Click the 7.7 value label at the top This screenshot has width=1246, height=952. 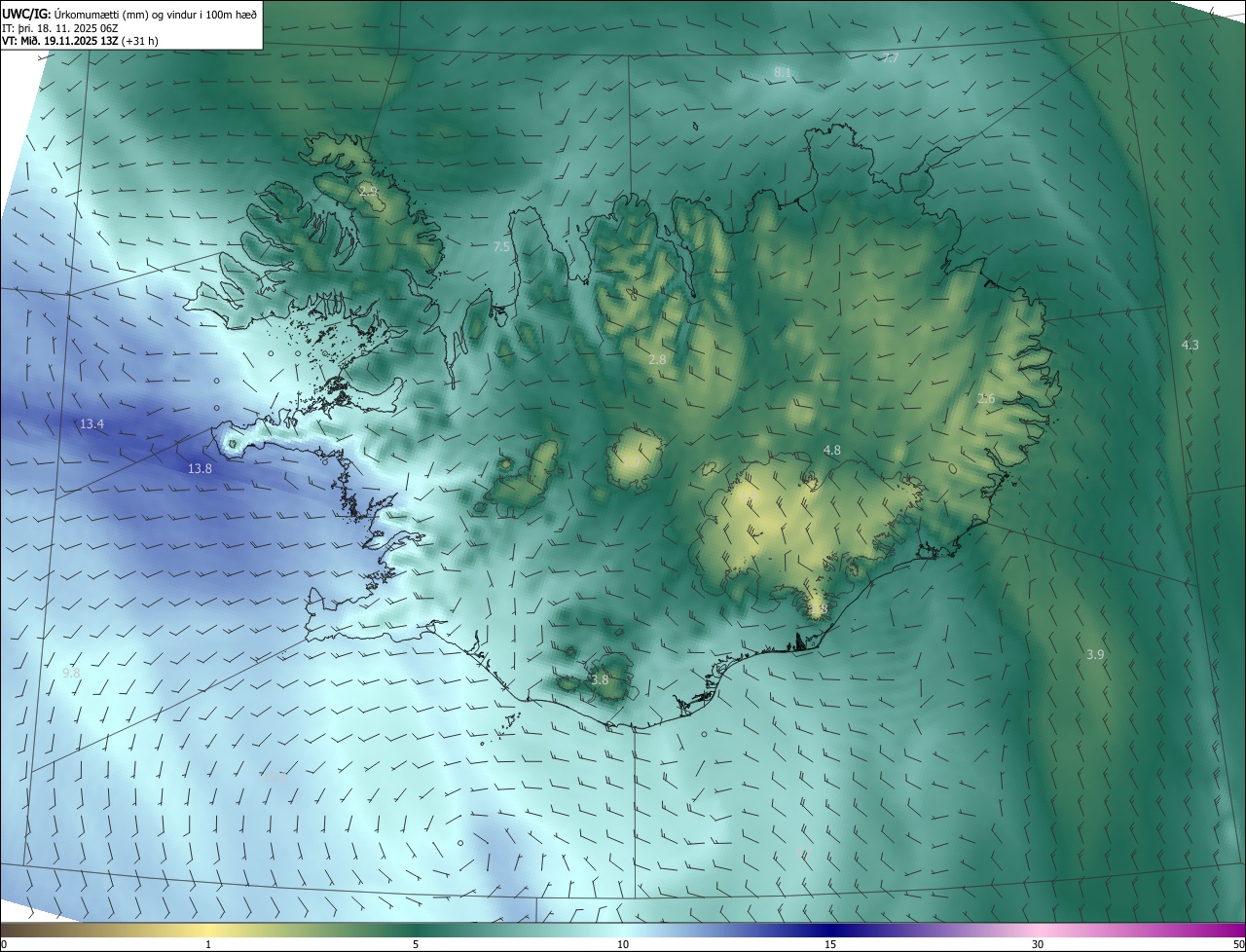click(890, 59)
